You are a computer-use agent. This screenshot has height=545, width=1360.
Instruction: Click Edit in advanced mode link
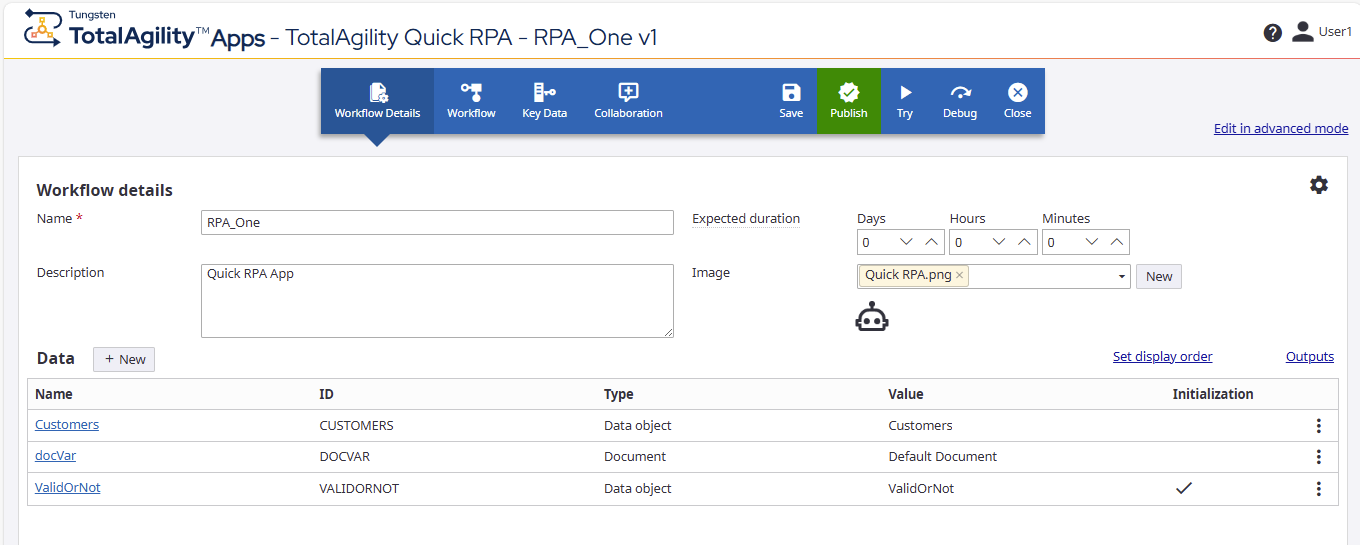pos(1281,128)
